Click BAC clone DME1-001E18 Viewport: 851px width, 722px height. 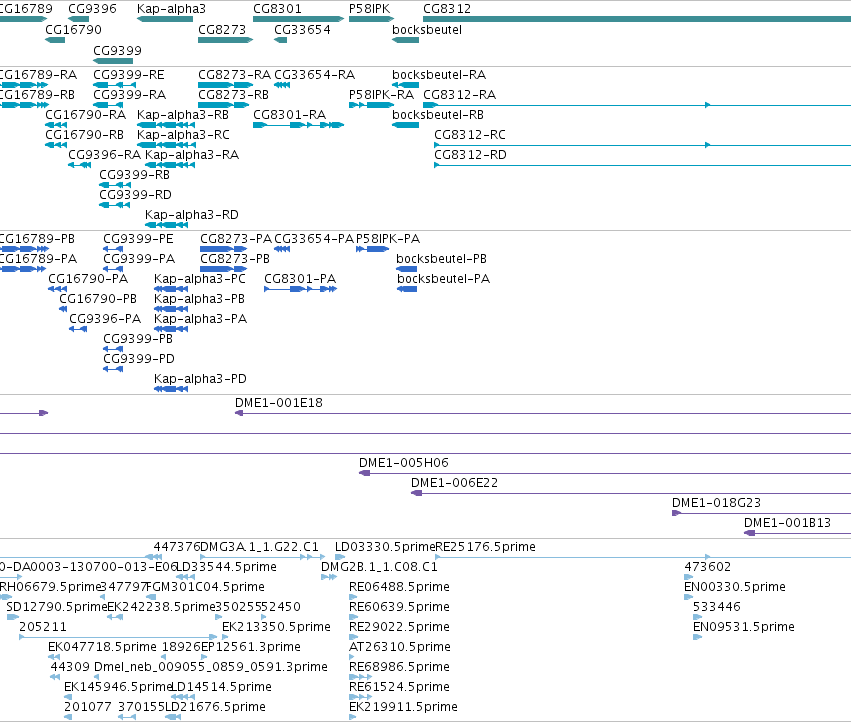pyautogui.click(x=279, y=403)
